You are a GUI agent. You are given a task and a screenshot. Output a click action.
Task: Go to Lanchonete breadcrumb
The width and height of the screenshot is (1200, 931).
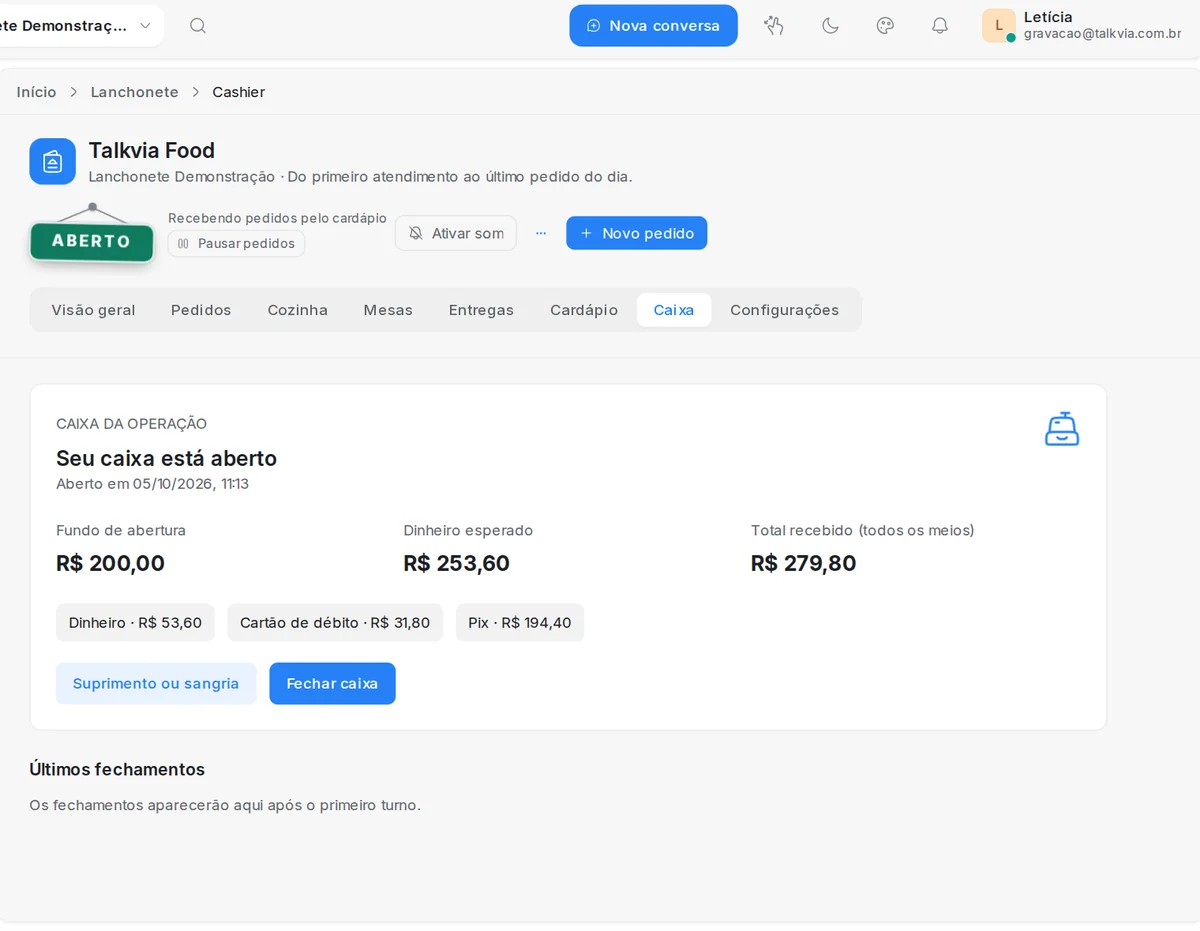(135, 92)
